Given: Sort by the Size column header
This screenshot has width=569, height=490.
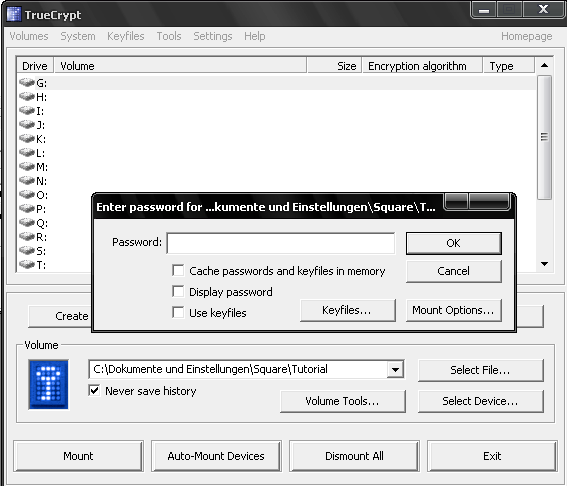Looking at the screenshot, I should (335, 66).
